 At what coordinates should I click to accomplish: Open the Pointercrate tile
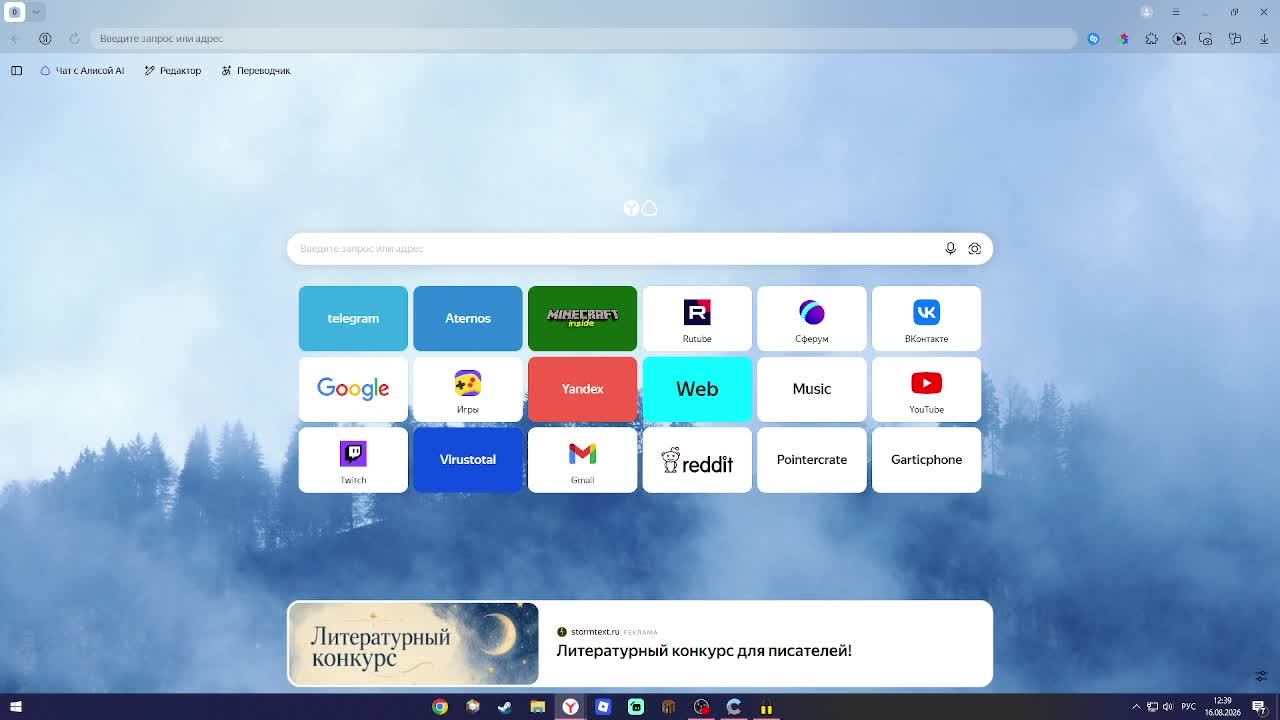pyautogui.click(x=812, y=460)
